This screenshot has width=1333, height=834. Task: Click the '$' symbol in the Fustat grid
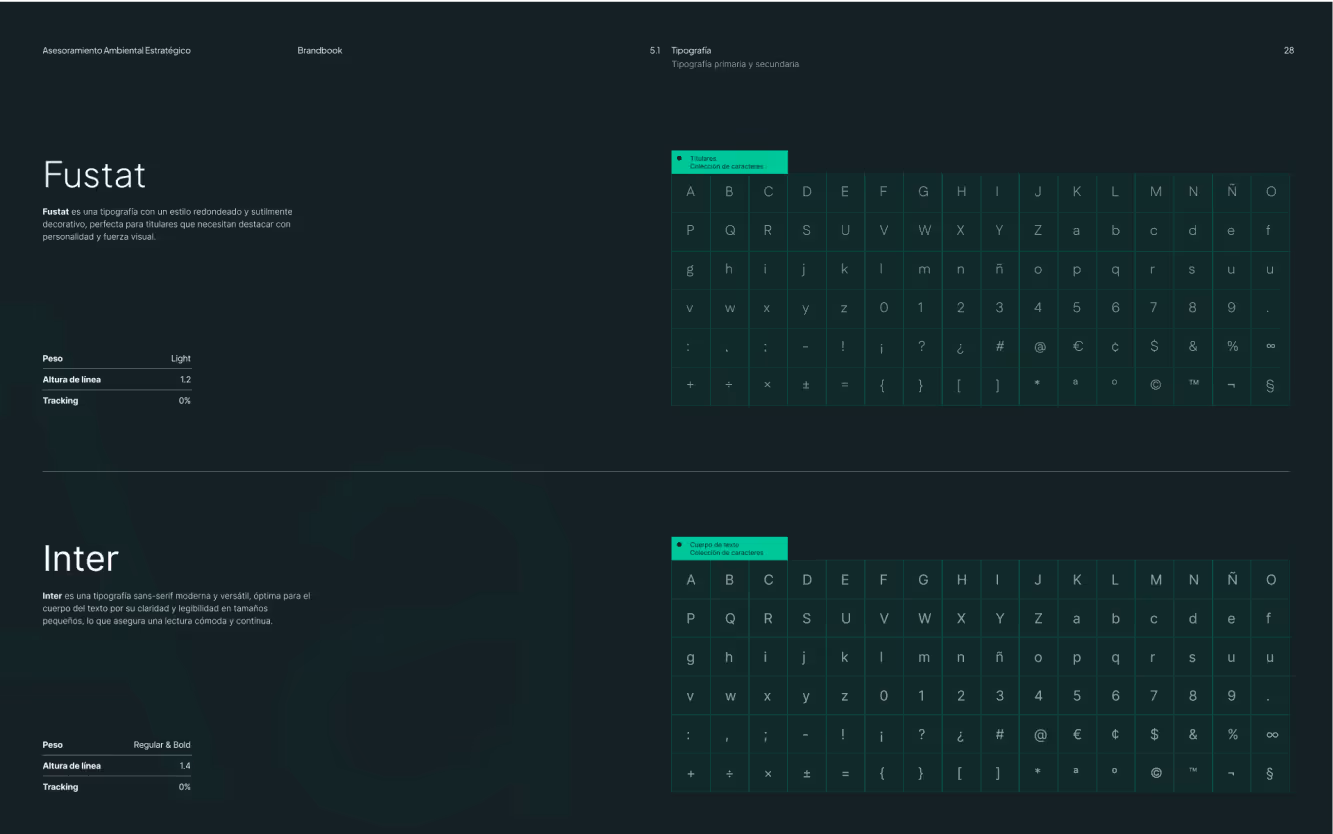[1154, 347]
